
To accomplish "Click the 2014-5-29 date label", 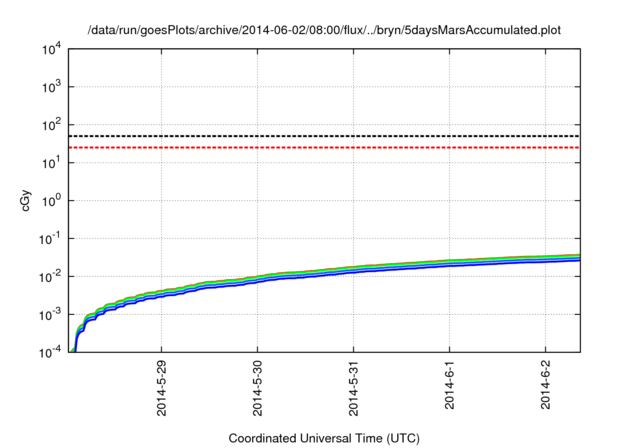I will click(x=162, y=388).
